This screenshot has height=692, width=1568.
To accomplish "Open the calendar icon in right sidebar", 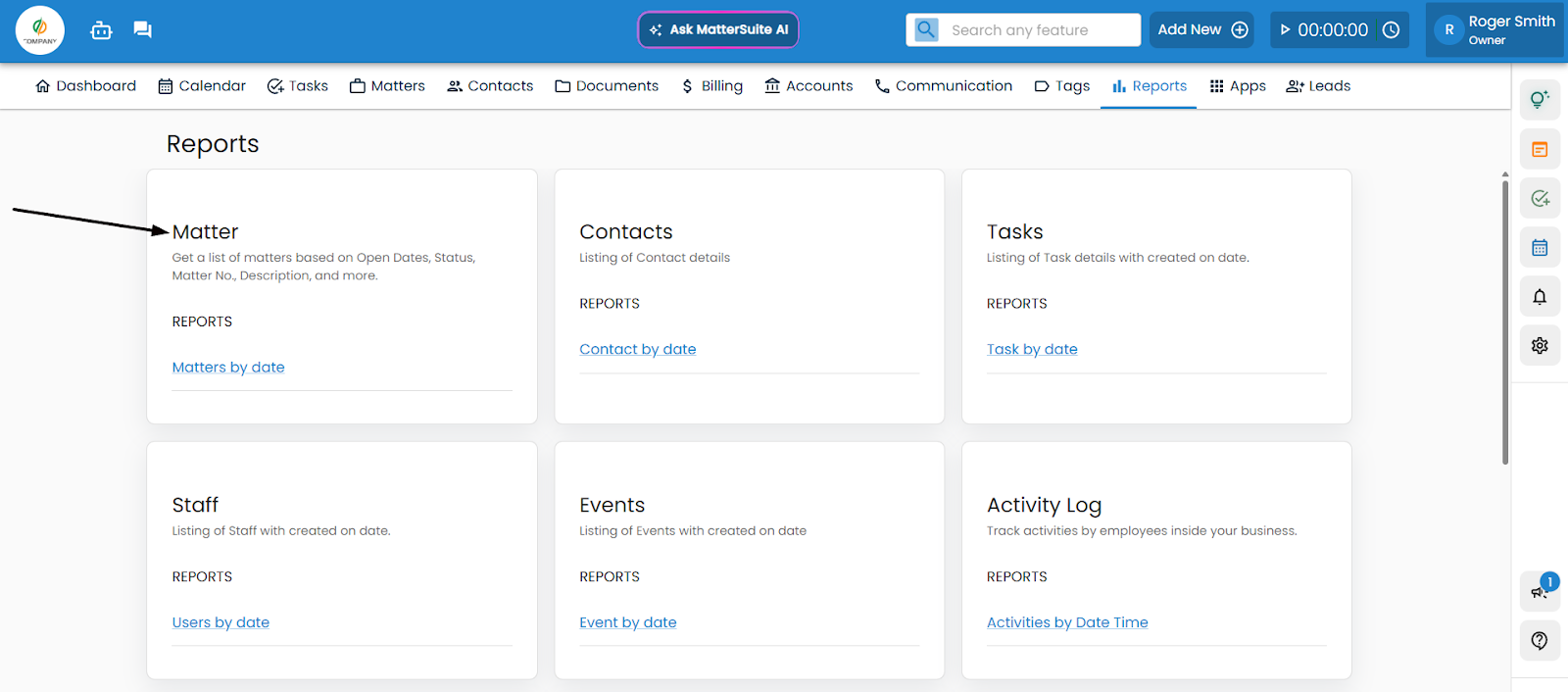I will pyautogui.click(x=1540, y=248).
